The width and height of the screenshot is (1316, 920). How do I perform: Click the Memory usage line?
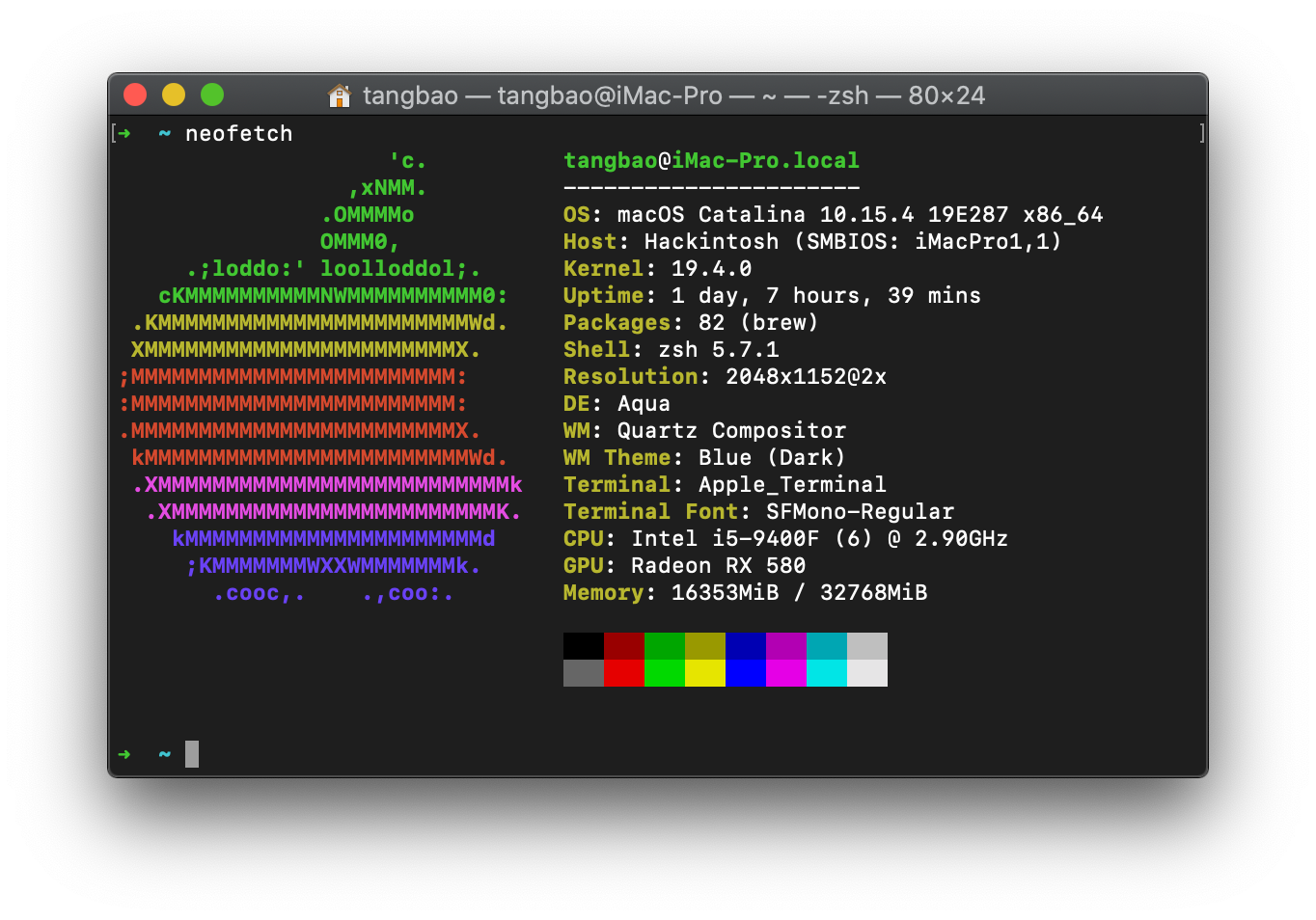(x=745, y=593)
